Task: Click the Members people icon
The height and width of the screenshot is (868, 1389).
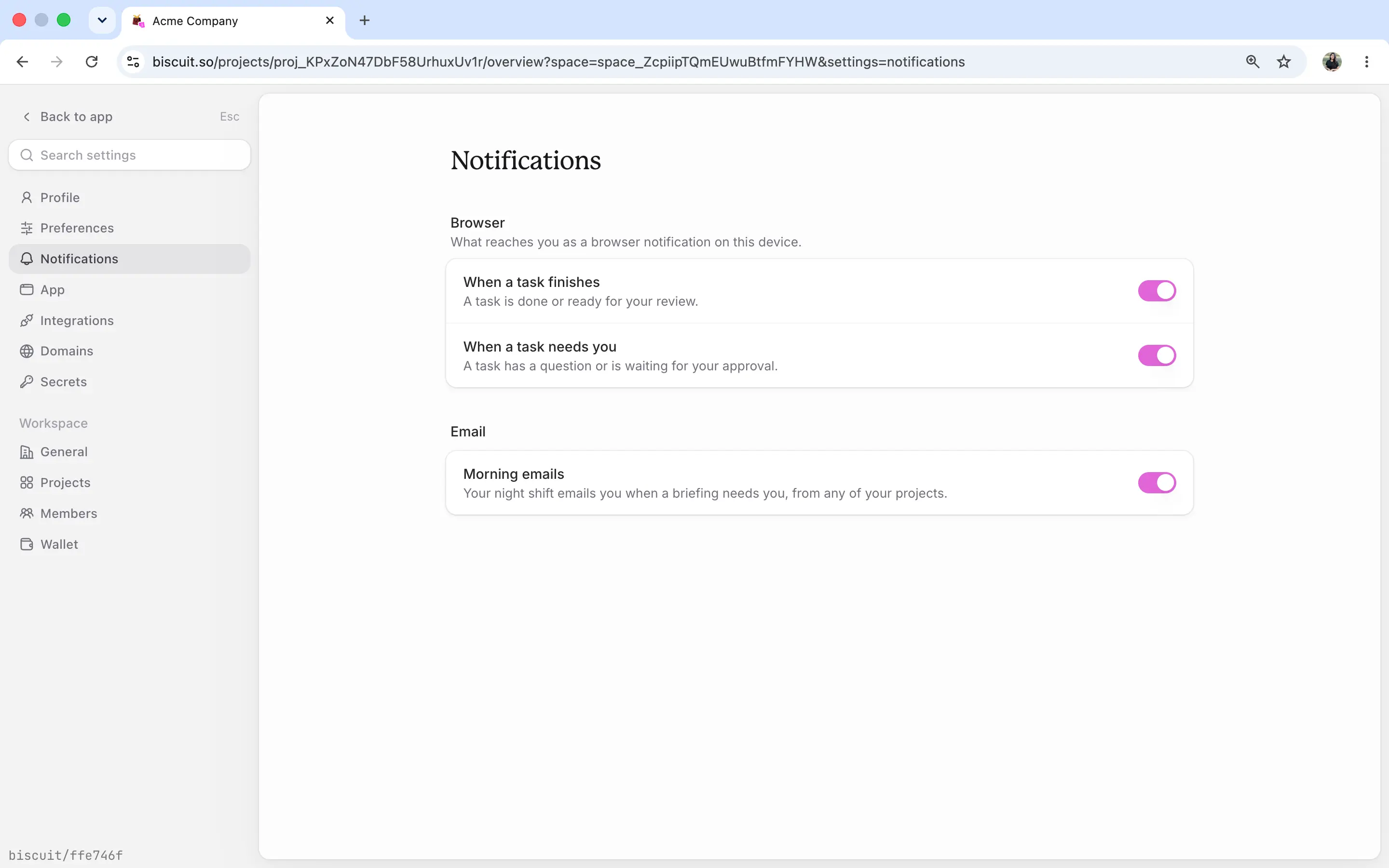Action: (x=27, y=513)
